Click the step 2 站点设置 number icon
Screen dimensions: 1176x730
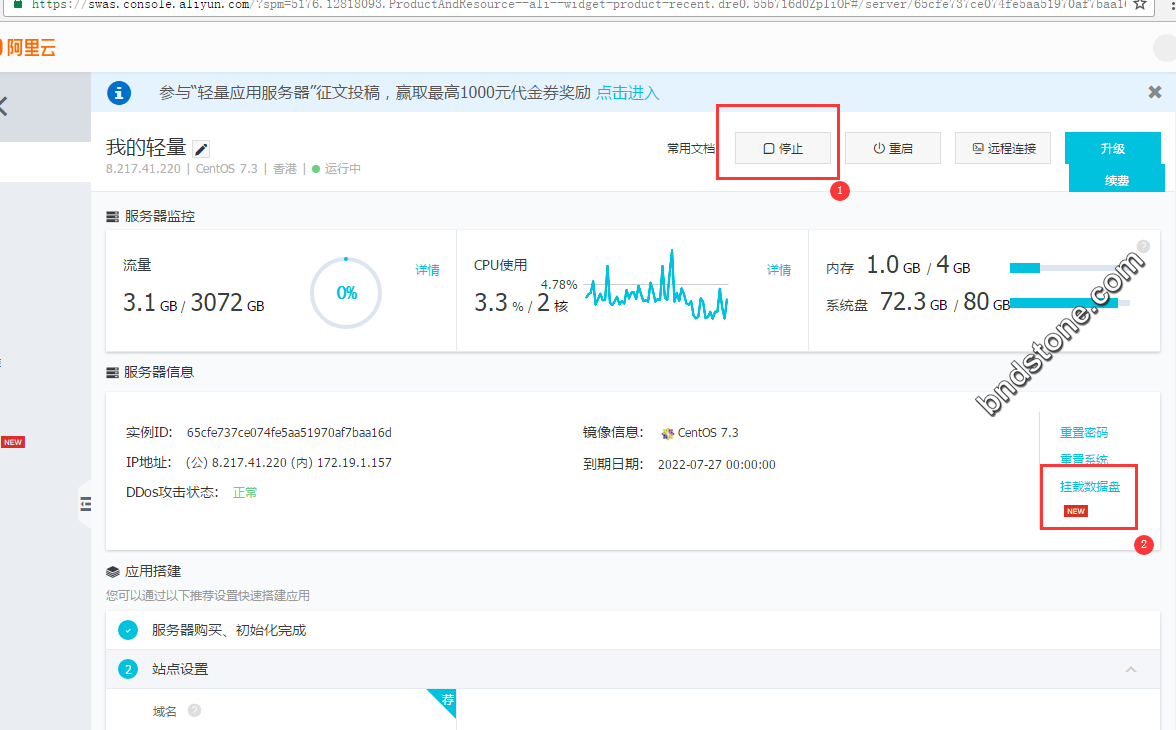[128, 669]
